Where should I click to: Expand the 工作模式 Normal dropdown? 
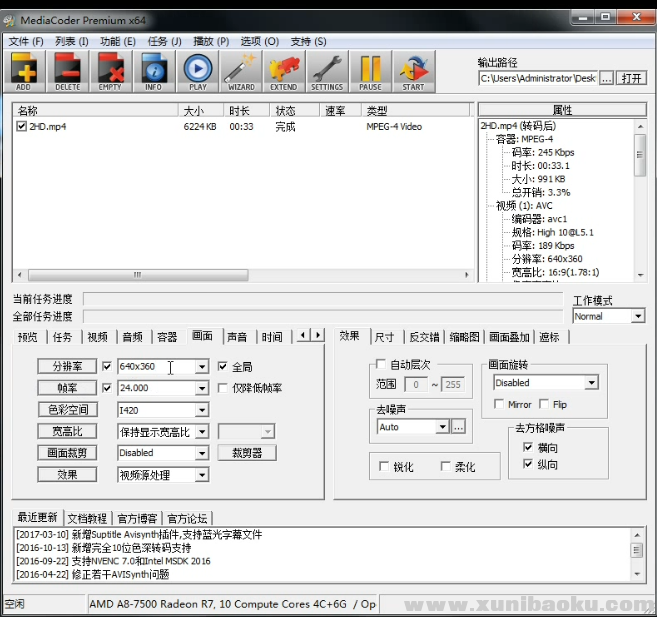coord(637,316)
